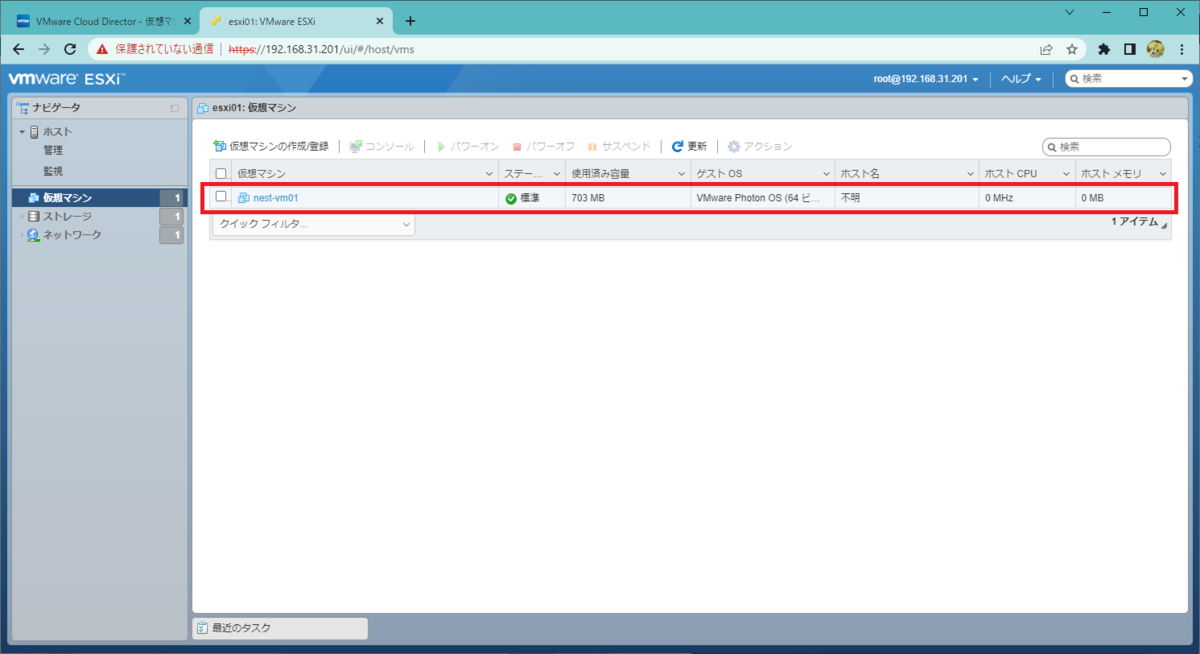The height and width of the screenshot is (654, 1200).
Task: Open the Chrome three-dot menu
Action: coord(1182,48)
